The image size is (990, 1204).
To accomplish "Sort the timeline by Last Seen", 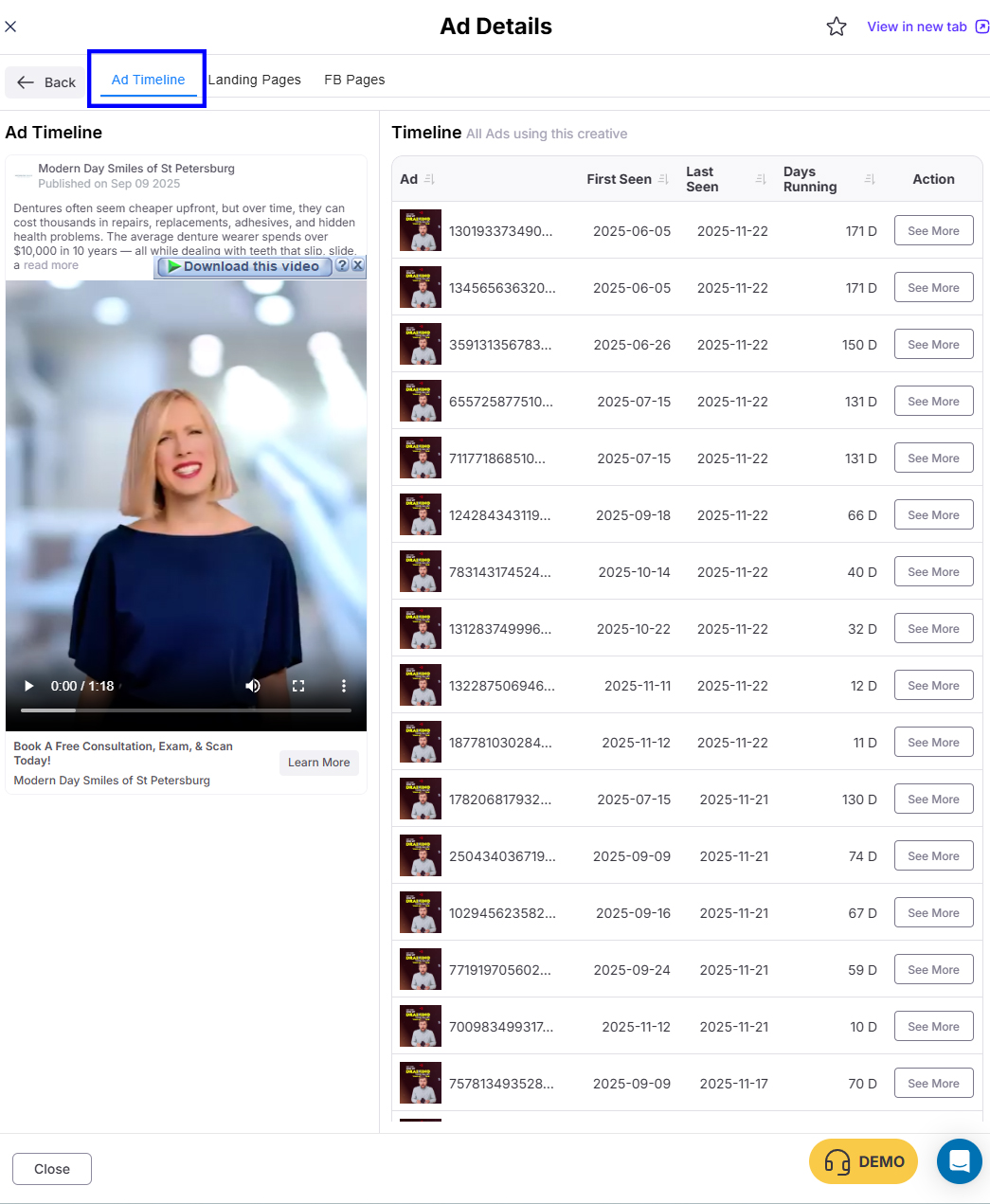I will pos(760,179).
